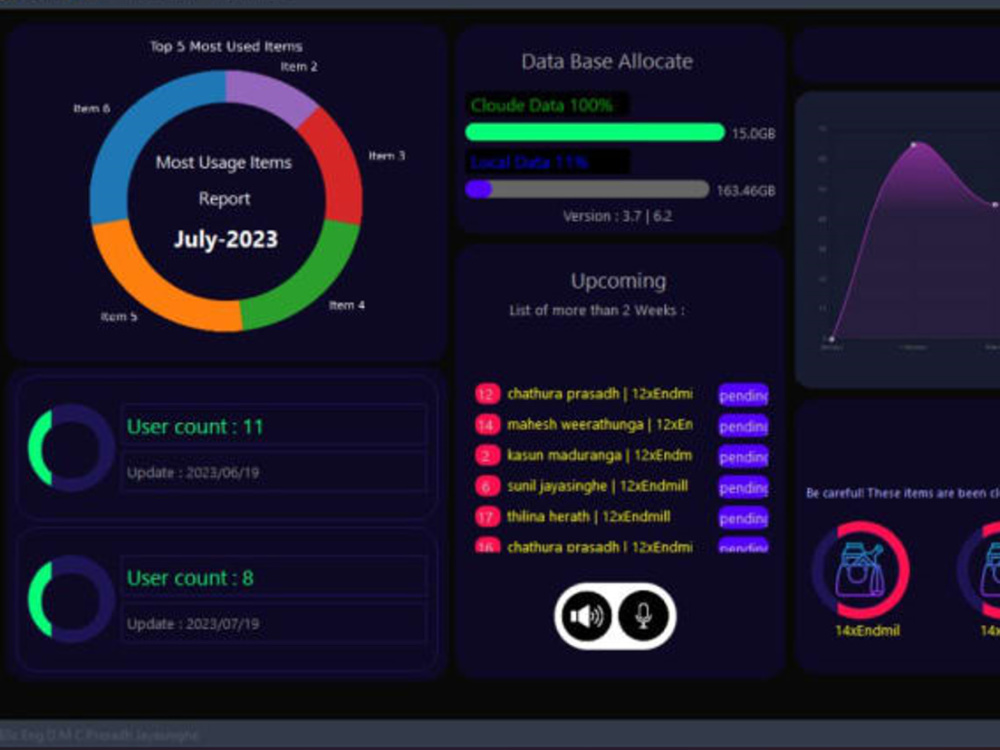This screenshot has width=1000, height=750.
Task: Click the 'Cloude Data 100%' label
Action: click(x=542, y=105)
